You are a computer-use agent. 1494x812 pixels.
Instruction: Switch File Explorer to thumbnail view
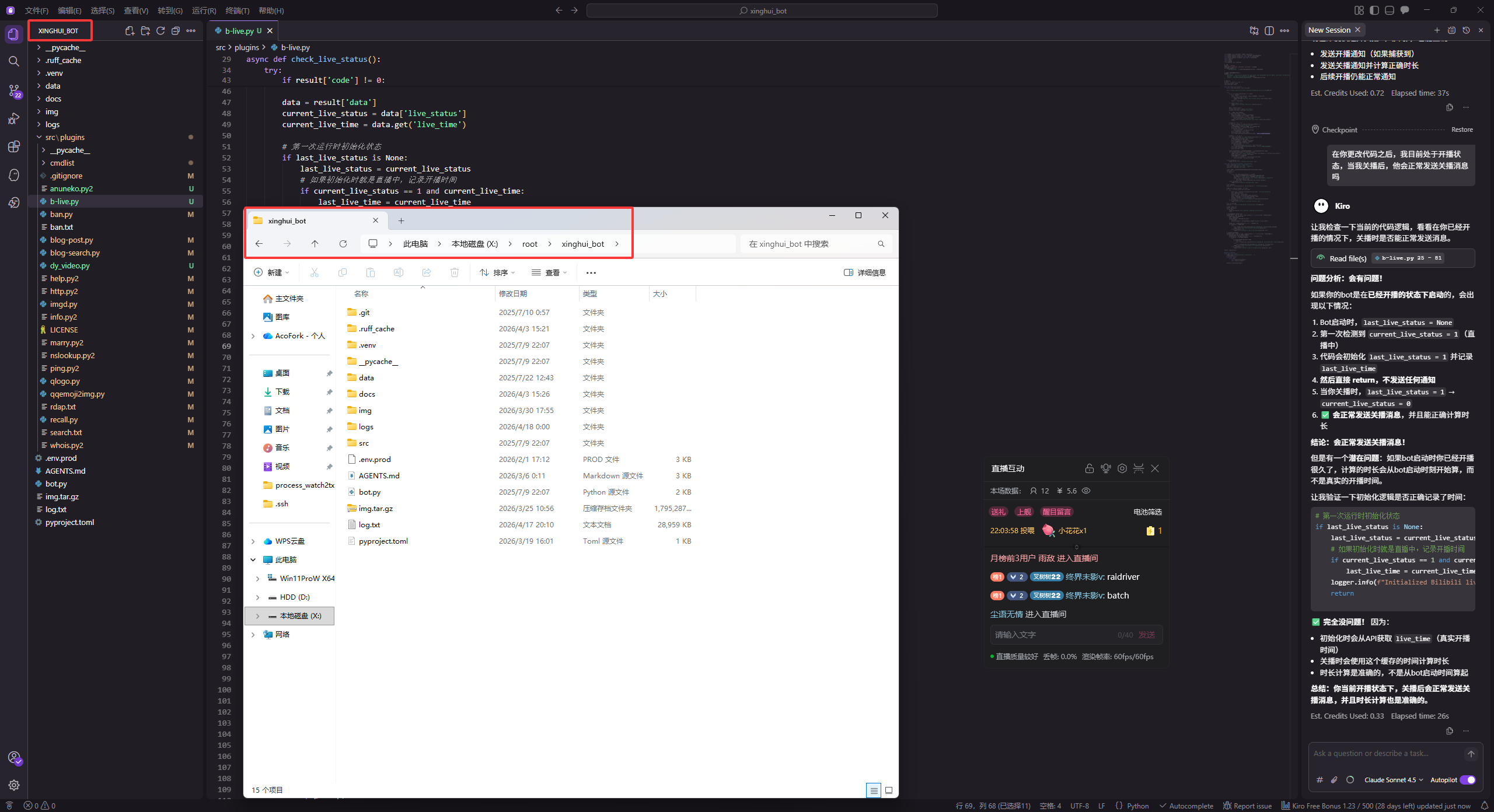[x=889, y=790]
